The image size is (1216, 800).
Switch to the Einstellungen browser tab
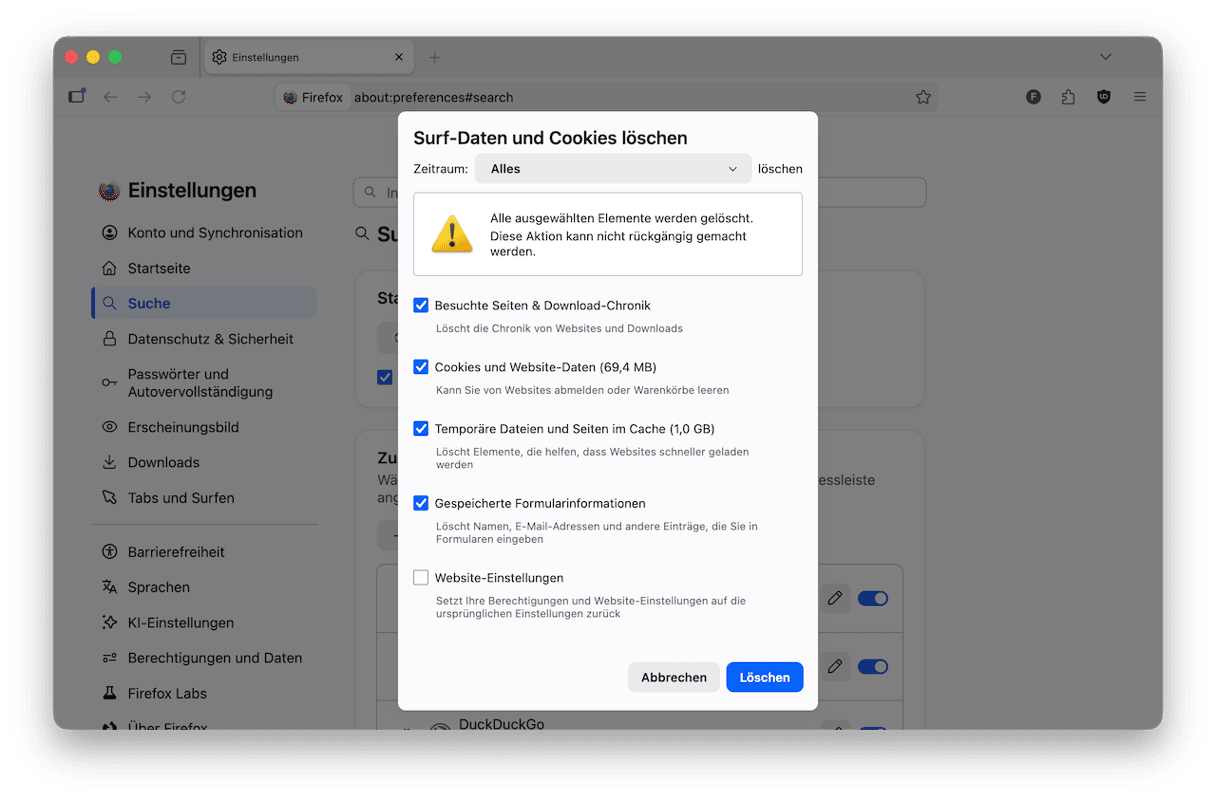[309, 57]
